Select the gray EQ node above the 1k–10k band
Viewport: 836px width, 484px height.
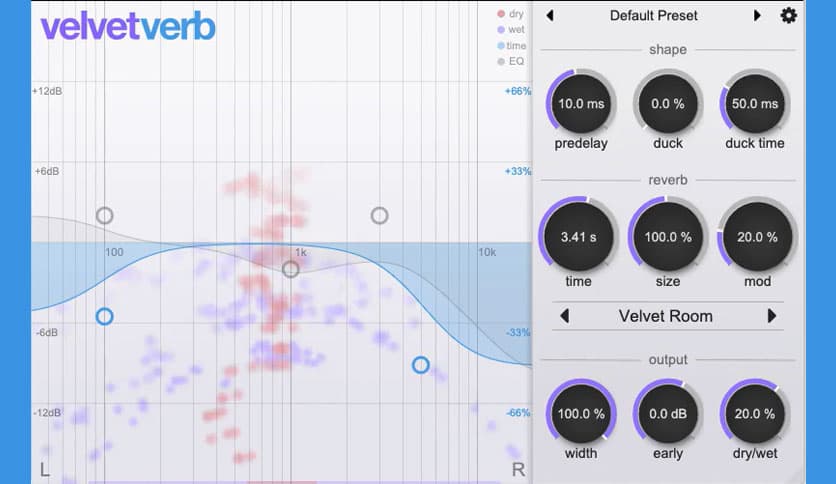tap(379, 215)
